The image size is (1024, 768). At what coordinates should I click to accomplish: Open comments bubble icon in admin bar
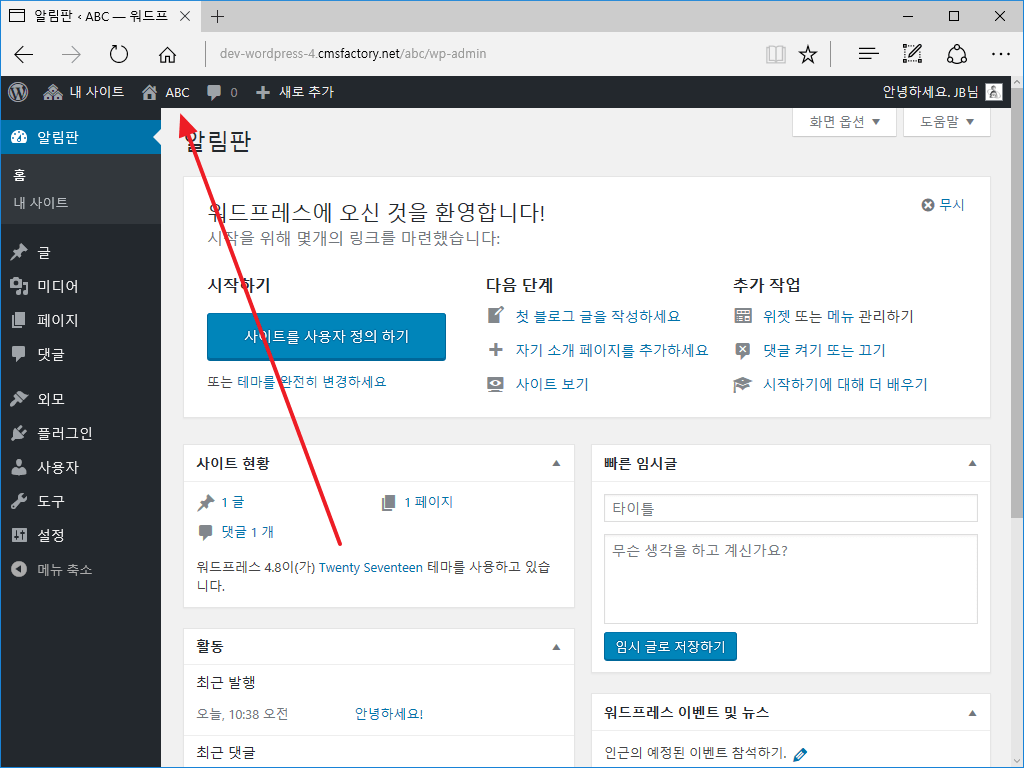click(x=214, y=93)
